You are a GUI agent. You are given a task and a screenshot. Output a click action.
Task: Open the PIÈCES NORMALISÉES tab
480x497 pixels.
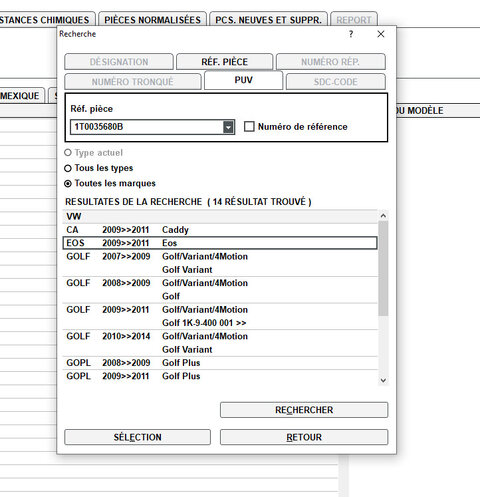coord(152,20)
